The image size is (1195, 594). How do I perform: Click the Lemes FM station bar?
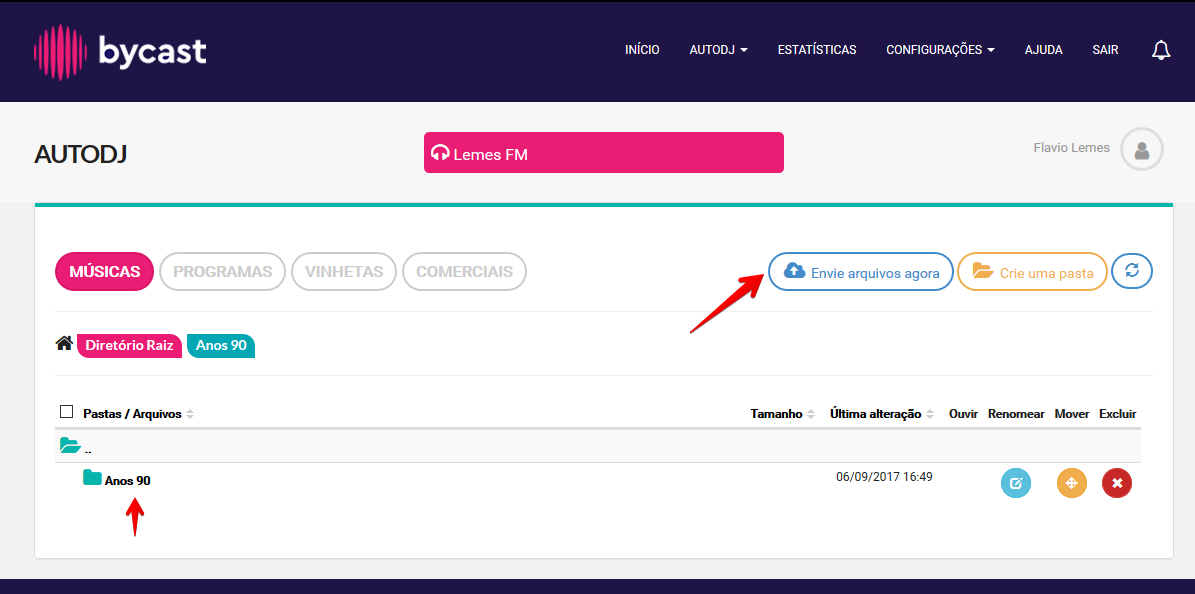point(604,153)
